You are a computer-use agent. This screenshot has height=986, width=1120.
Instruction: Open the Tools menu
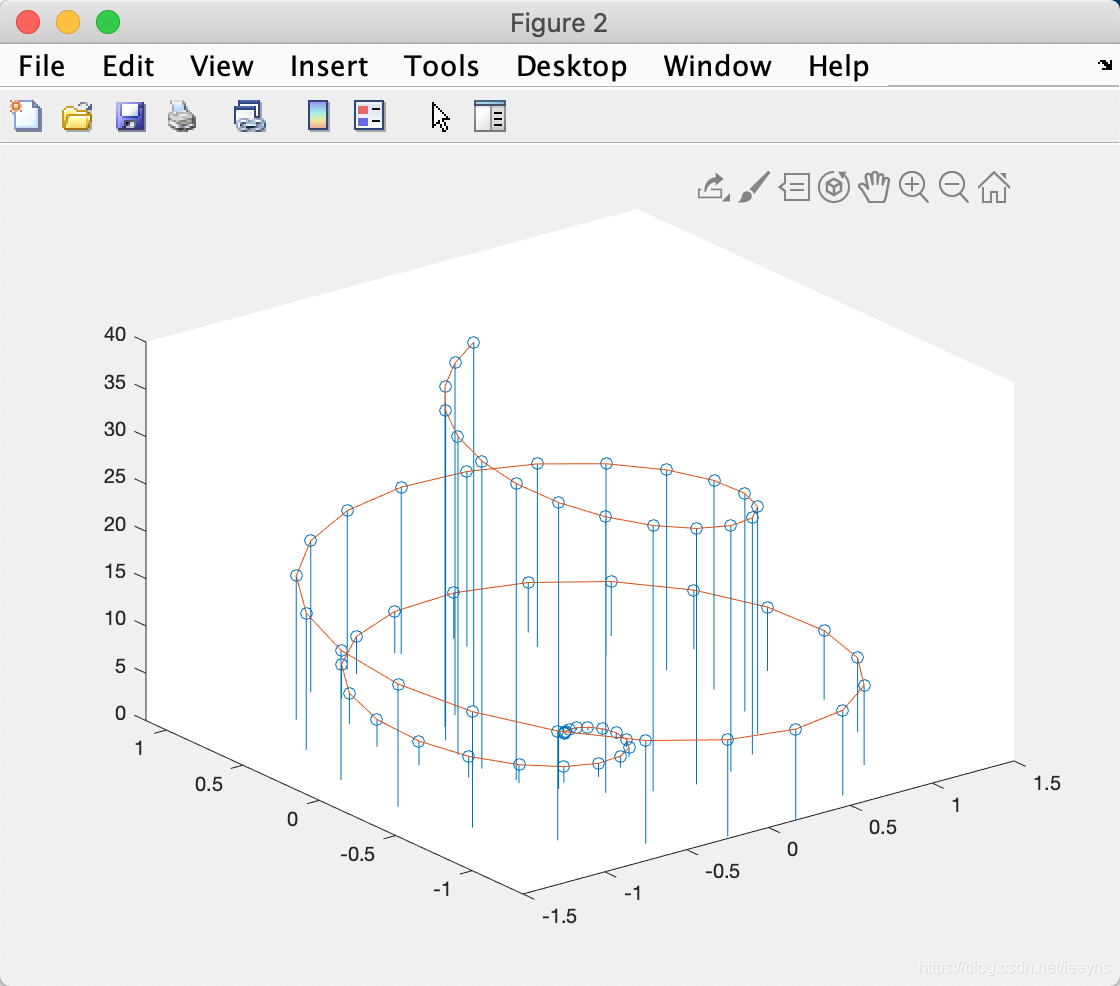(x=441, y=66)
